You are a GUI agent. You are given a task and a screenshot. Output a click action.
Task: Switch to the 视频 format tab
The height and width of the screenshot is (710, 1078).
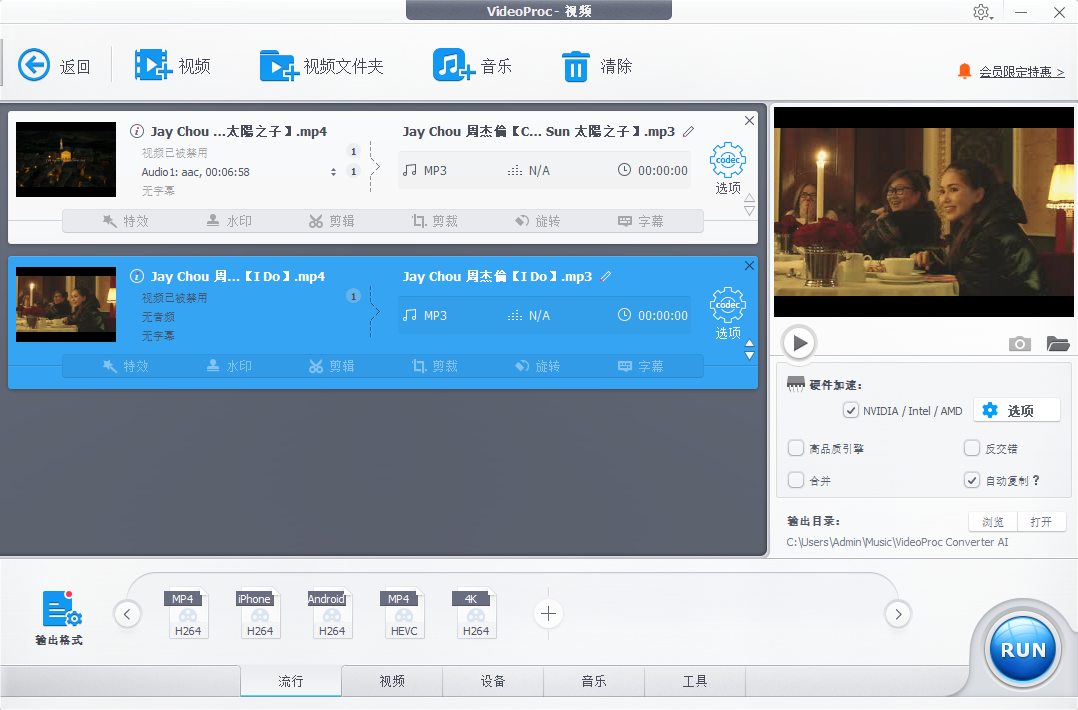pyautogui.click(x=392, y=681)
